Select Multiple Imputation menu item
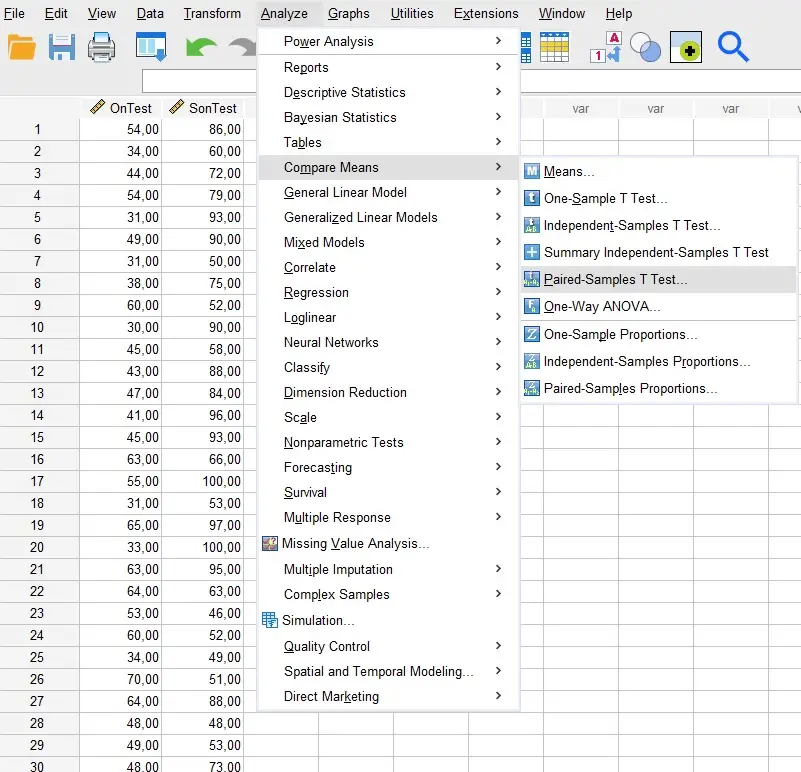The width and height of the screenshot is (801, 772). pos(389,569)
